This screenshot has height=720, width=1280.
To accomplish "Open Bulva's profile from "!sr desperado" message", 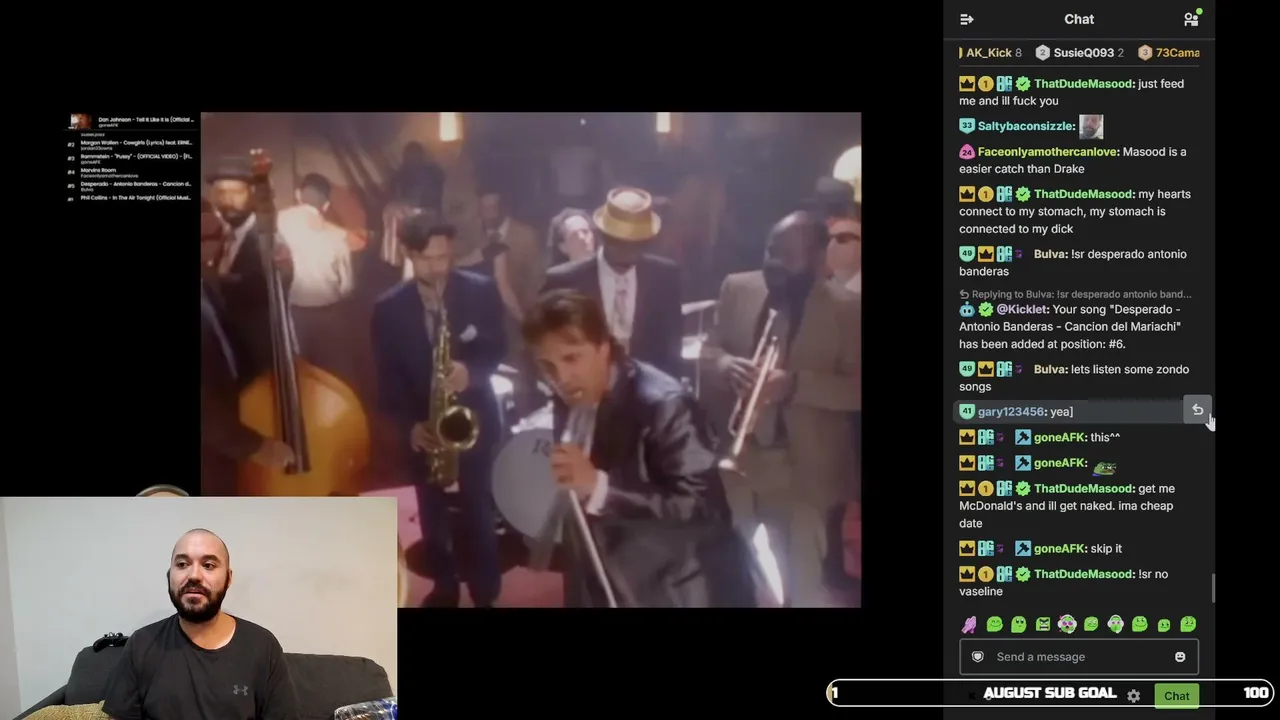I will tap(1050, 254).
